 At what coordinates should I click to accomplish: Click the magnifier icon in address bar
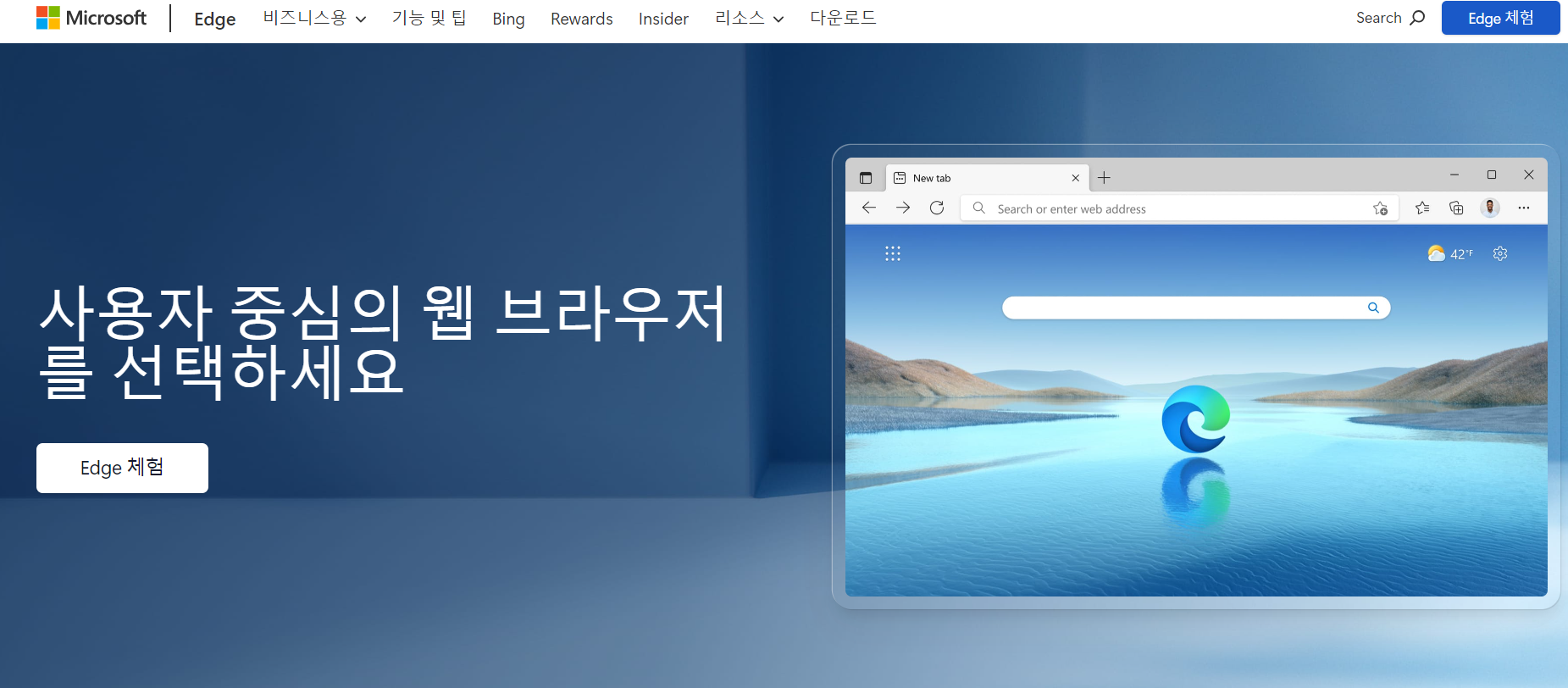(979, 208)
